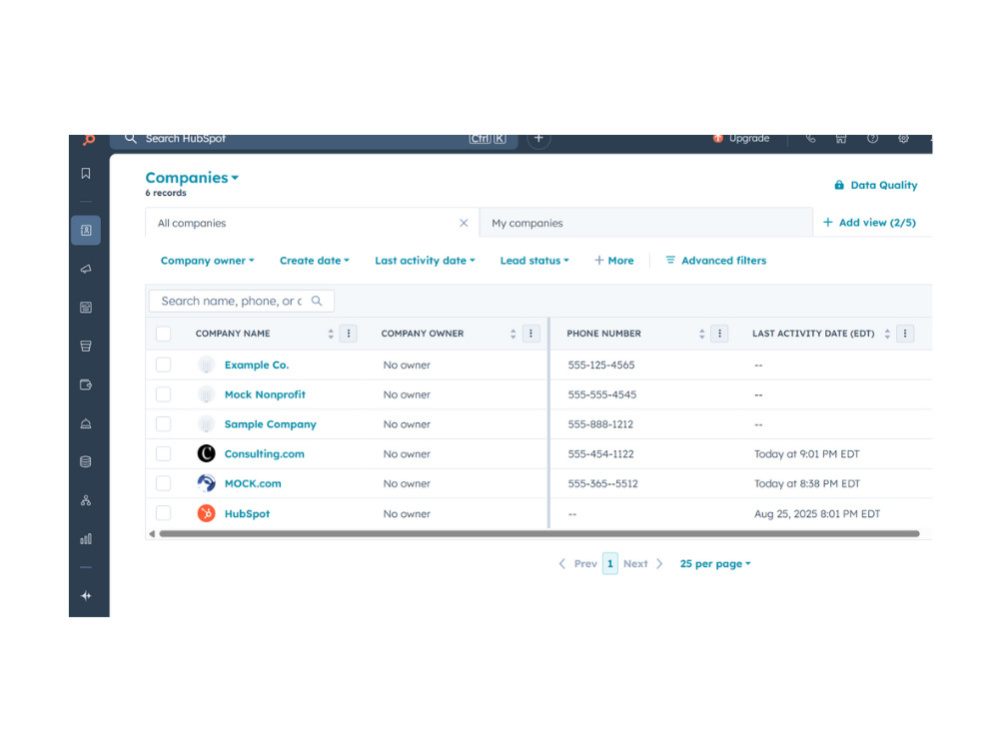Click Add view (2/5)
1000x750 pixels.
coord(869,223)
